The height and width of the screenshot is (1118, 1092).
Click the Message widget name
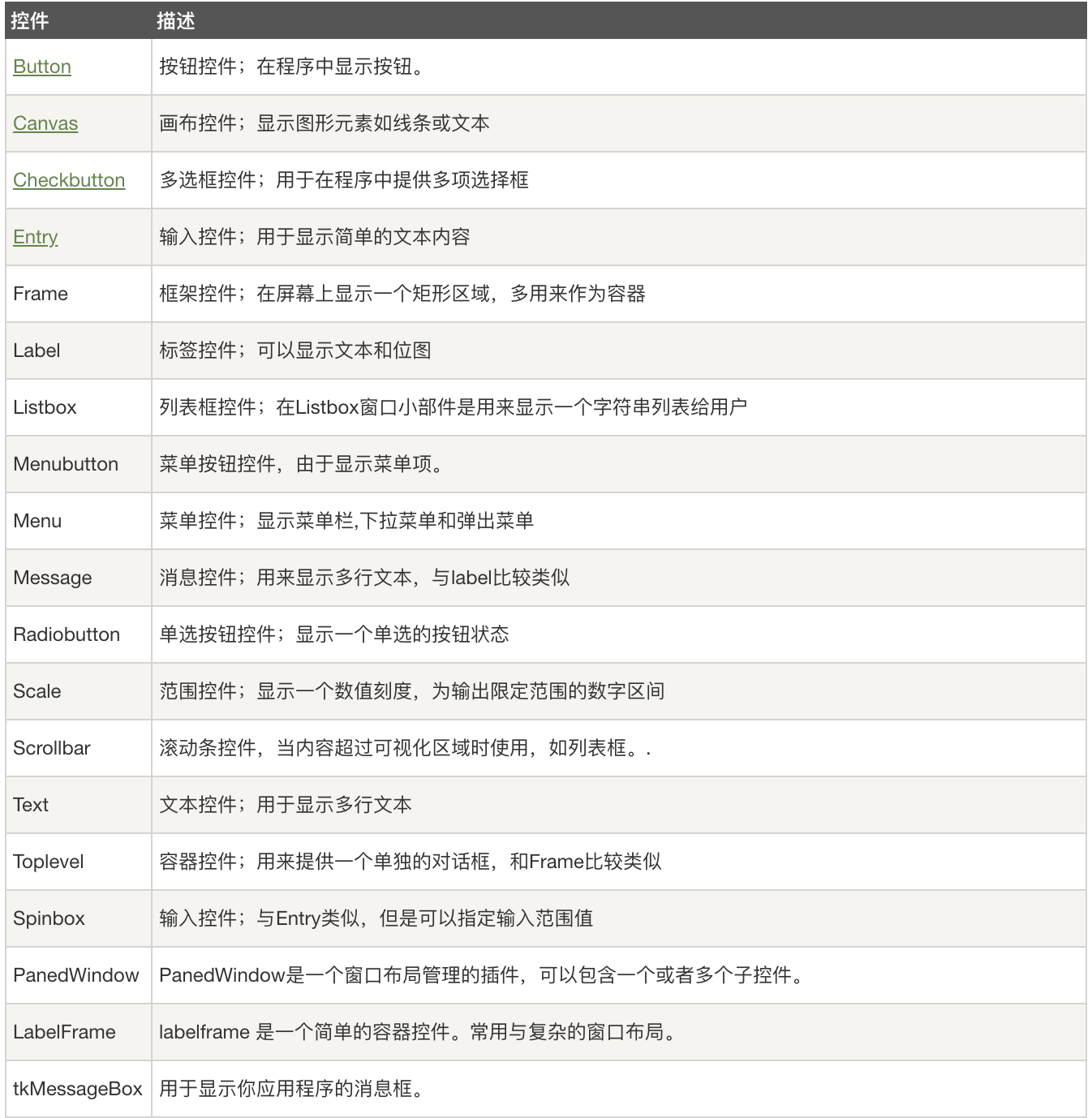53,578
